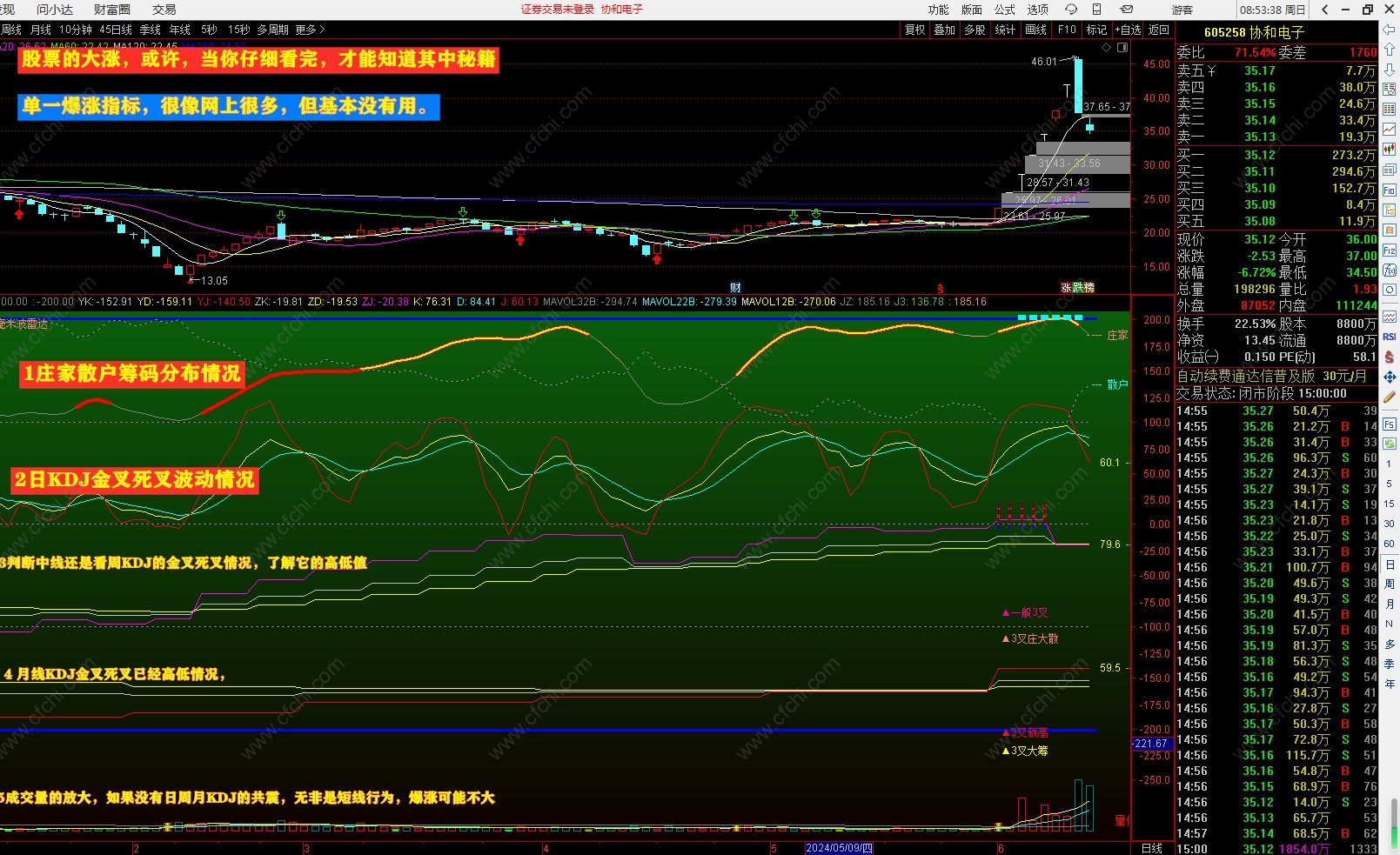Click the 标记 mark button
This screenshot has width=1400, height=855.
[1097, 30]
